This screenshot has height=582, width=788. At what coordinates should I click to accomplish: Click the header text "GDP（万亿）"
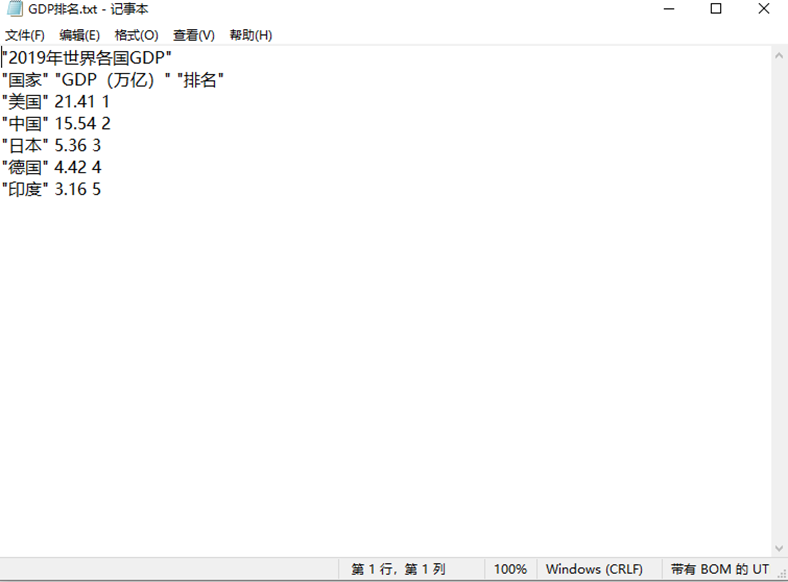click(113, 80)
